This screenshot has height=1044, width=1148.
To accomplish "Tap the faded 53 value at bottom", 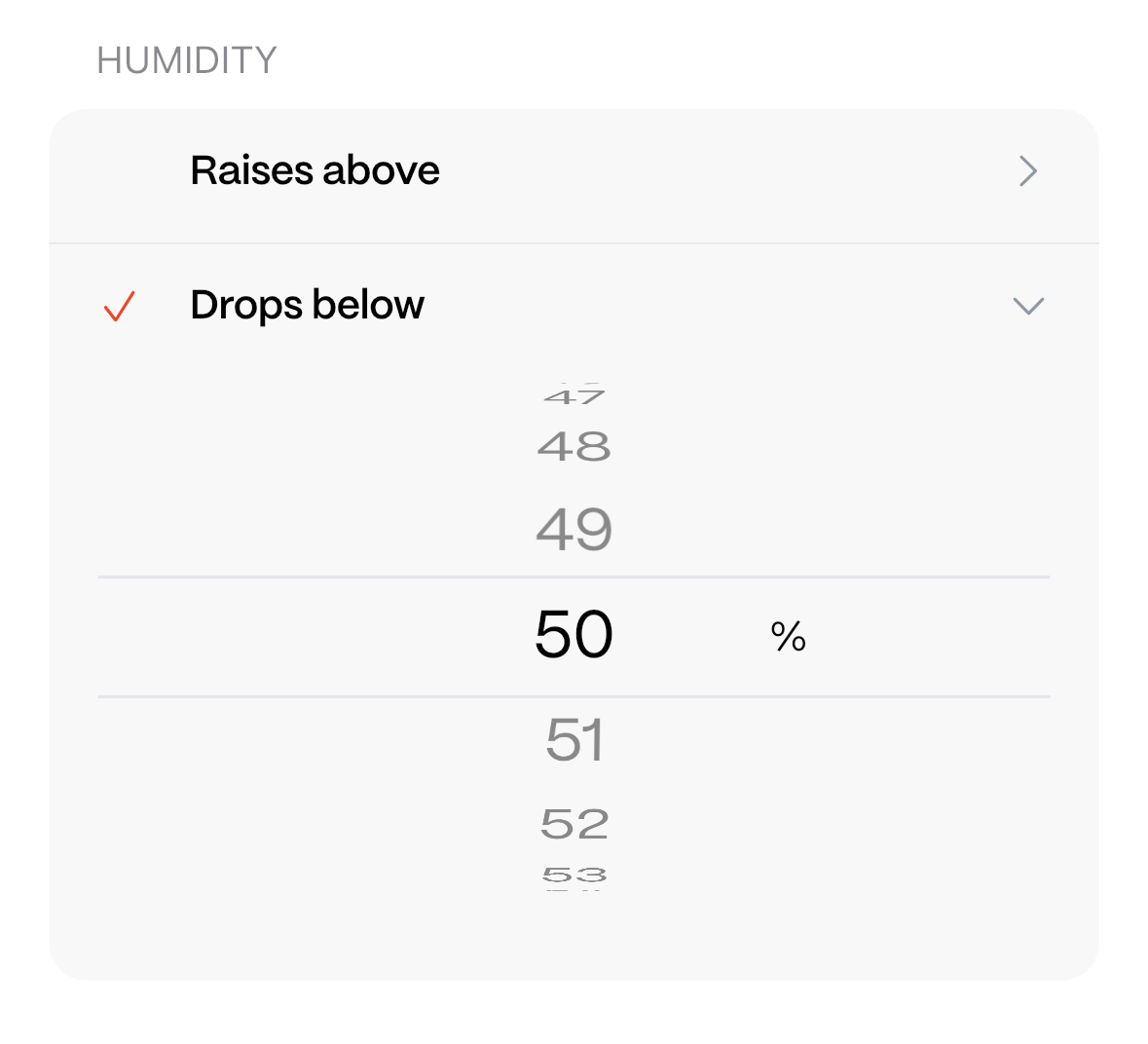I will tap(574, 876).
